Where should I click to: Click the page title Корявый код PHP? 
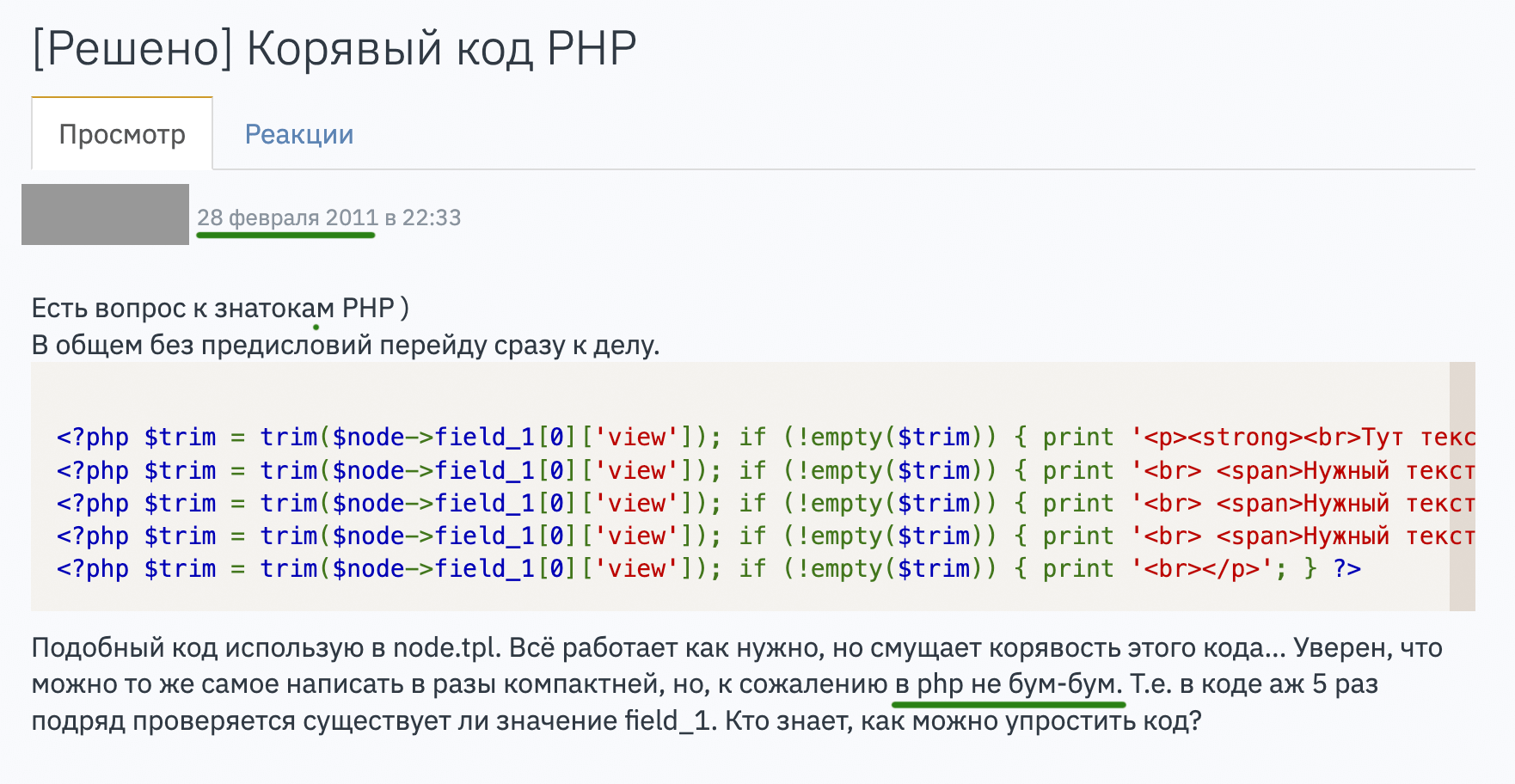(x=334, y=48)
